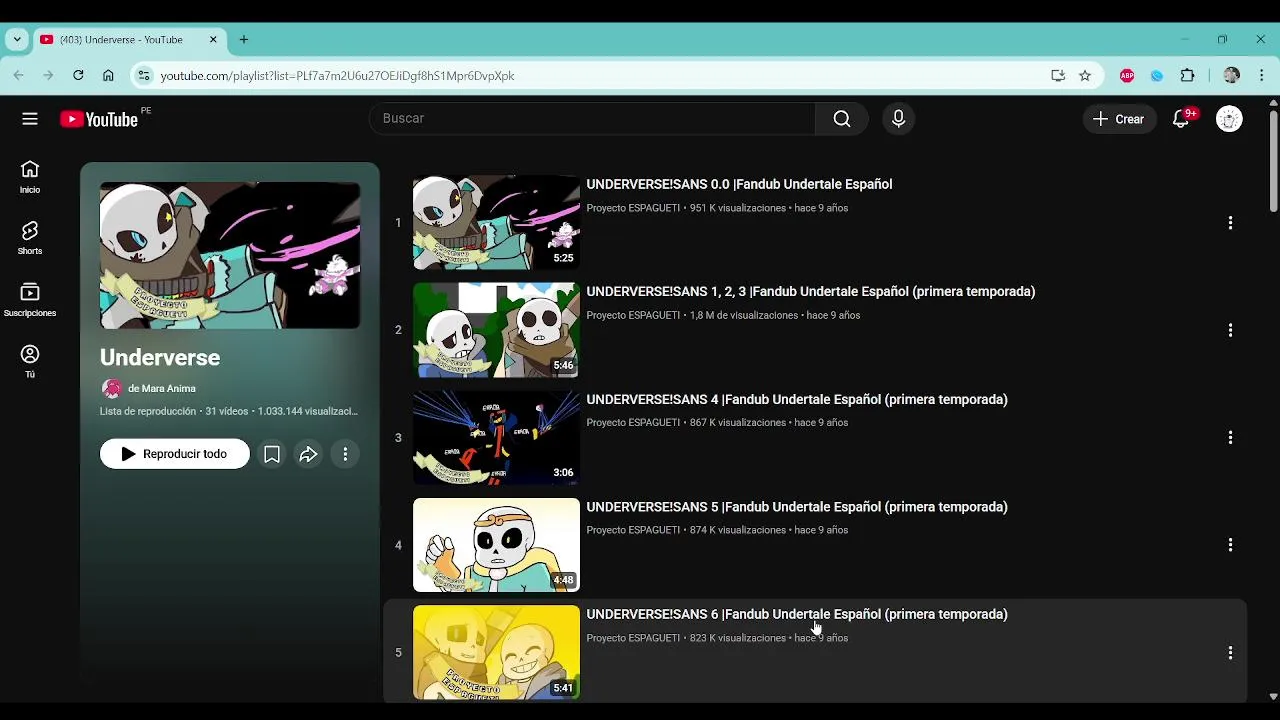The width and height of the screenshot is (1280, 720).
Task: Open video title UNDERVERSE!SANS 5
Action: pos(796,507)
